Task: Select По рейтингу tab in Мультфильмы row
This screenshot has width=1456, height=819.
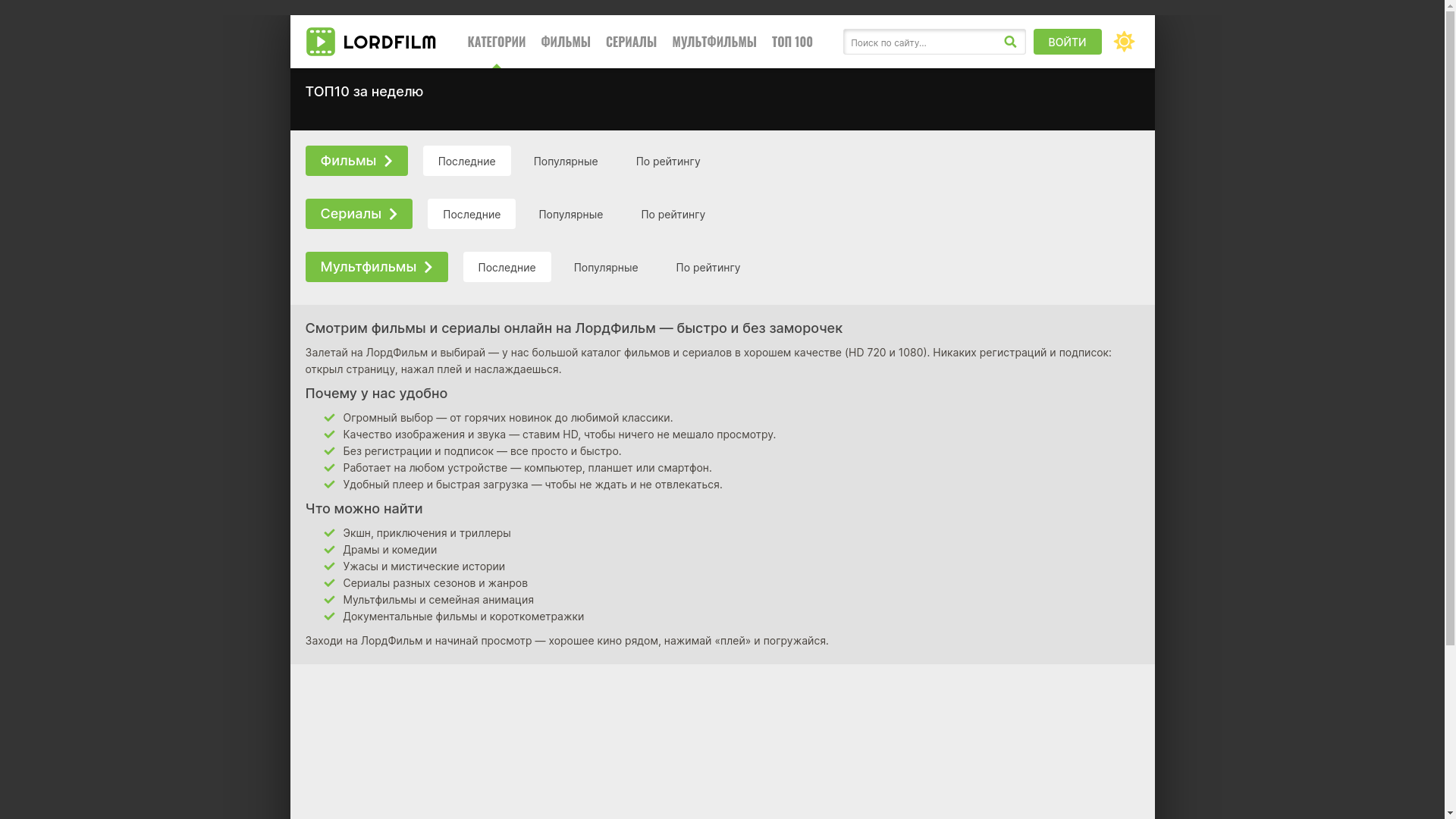Action: (x=708, y=267)
